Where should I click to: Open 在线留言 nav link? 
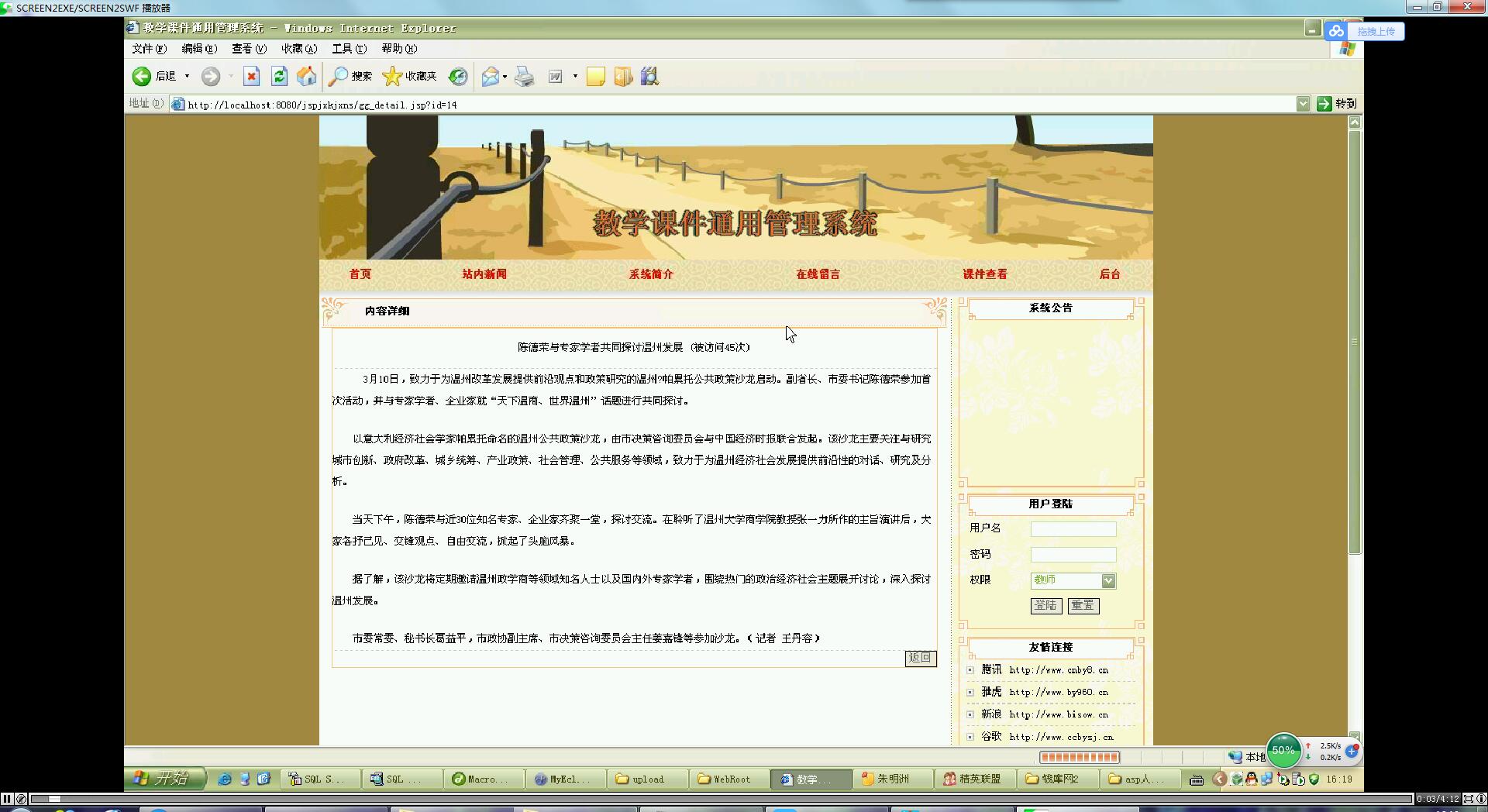coord(818,274)
